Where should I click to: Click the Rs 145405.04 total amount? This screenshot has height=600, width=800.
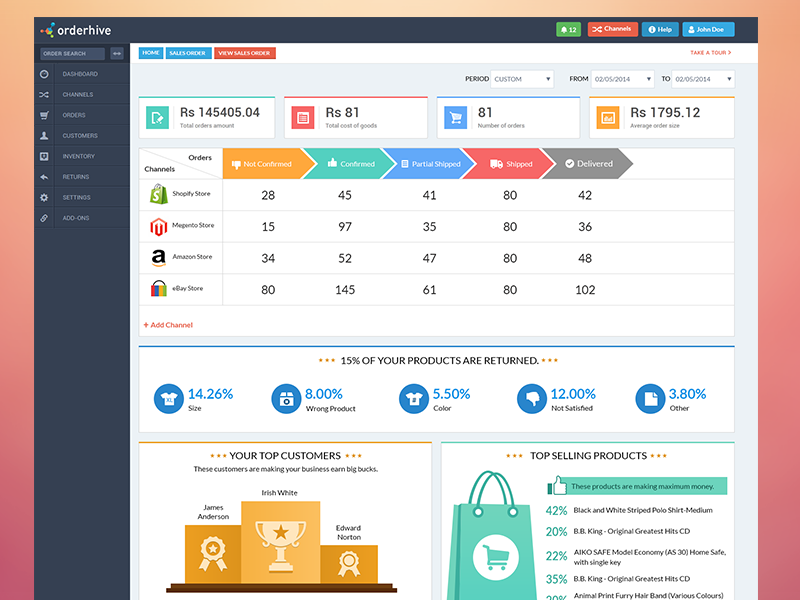(220, 112)
